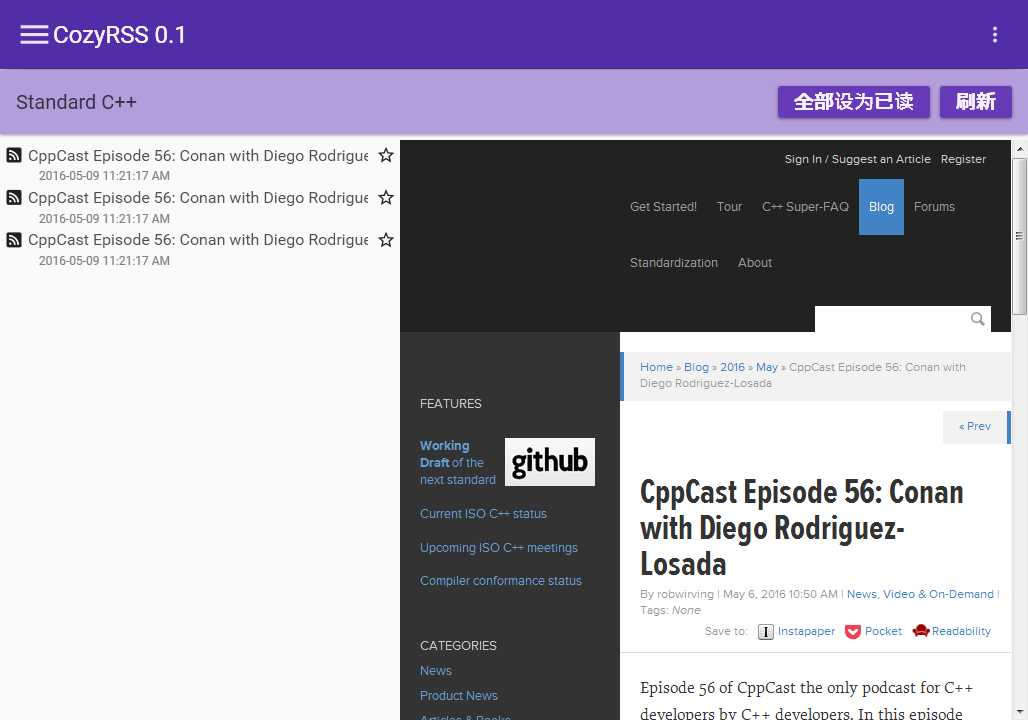Select the Get Started! nav item
Image resolution: width=1028 pixels, height=720 pixels.
(663, 207)
